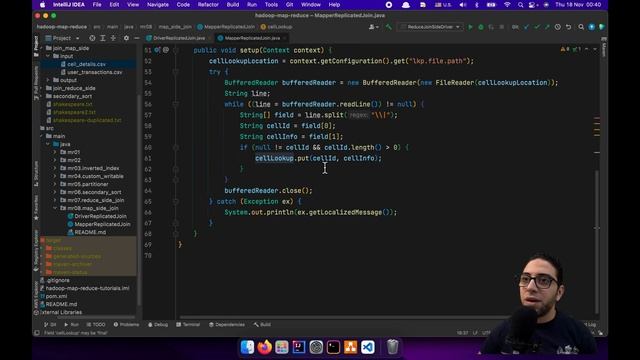This screenshot has width=640, height=360.
Task: Click the Build Project hammer icon
Action: coord(389,27)
